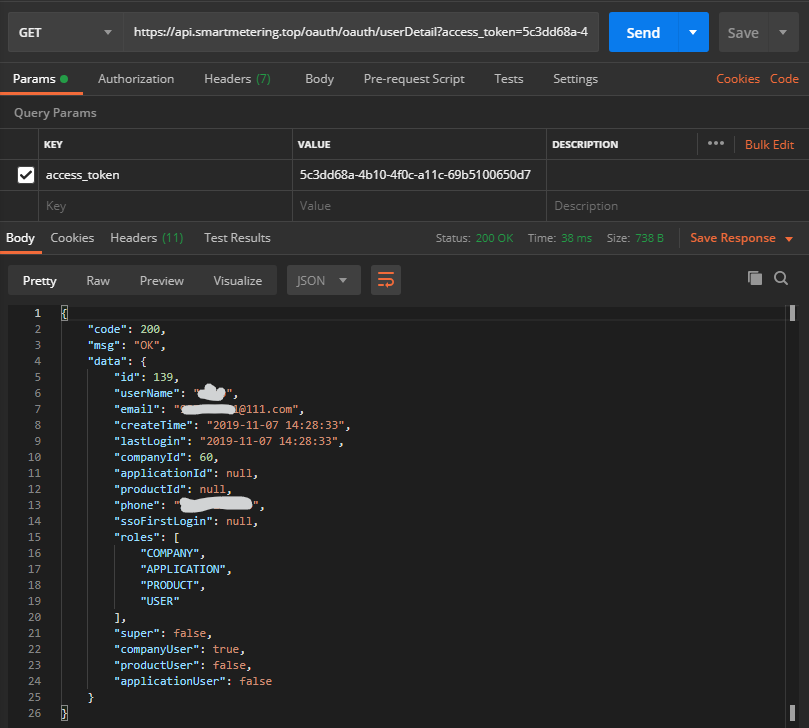Click the request URL input field
The height and width of the screenshot is (728, 809).
coord(361,32)
